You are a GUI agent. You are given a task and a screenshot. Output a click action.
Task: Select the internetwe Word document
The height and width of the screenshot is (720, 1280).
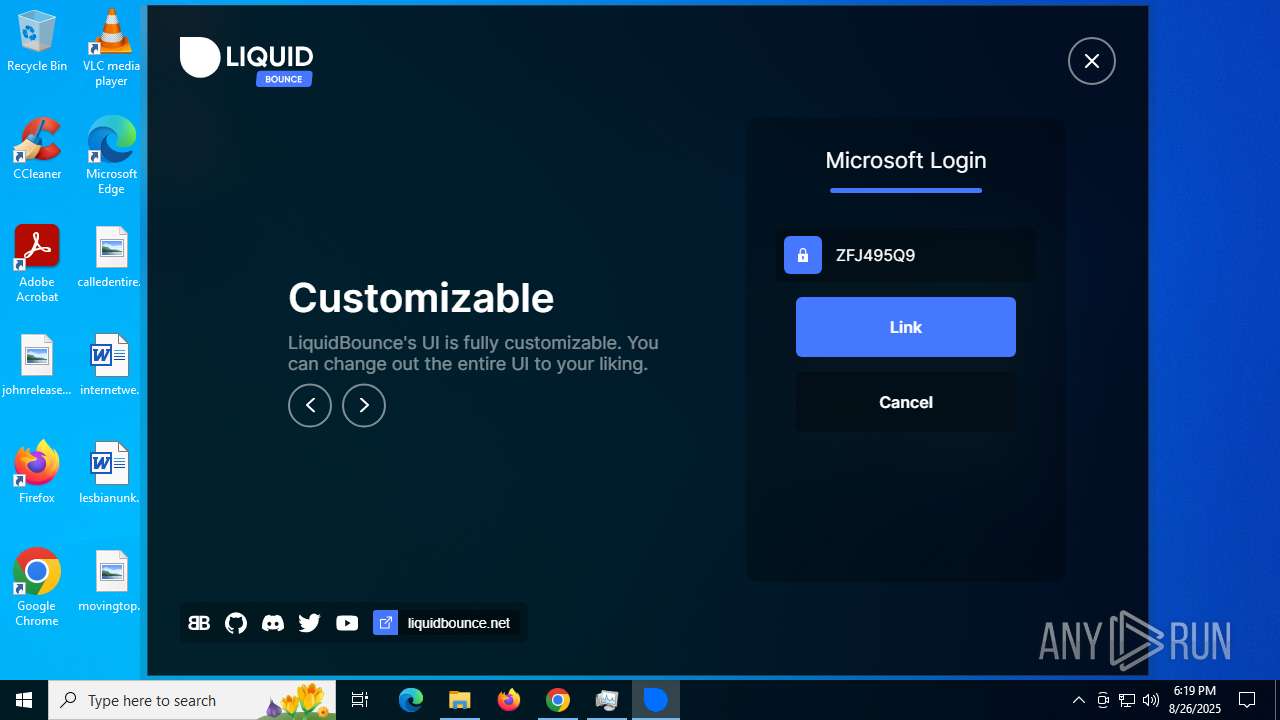point(110,364)
